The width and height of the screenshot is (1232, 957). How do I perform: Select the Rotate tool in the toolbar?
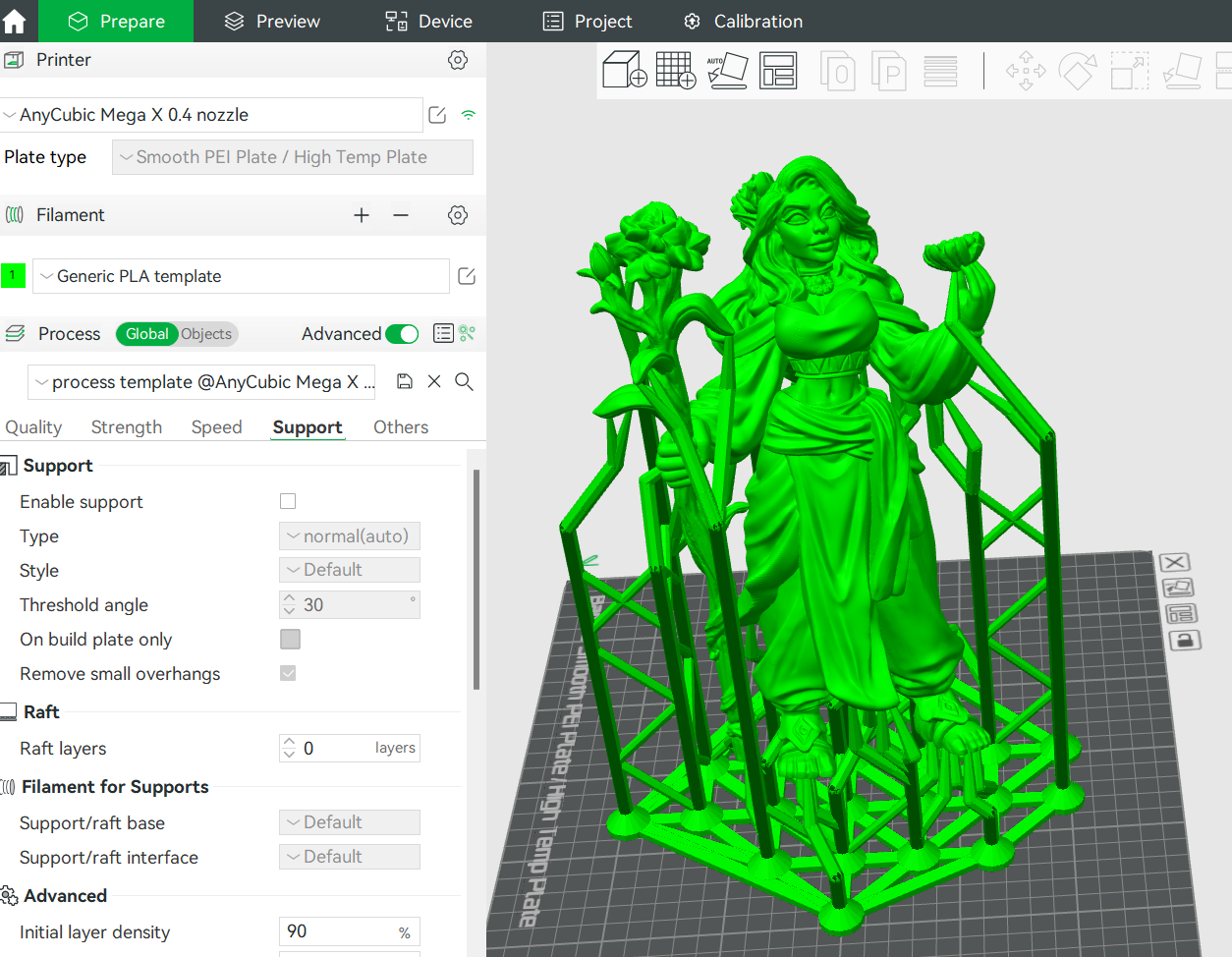1078,71
